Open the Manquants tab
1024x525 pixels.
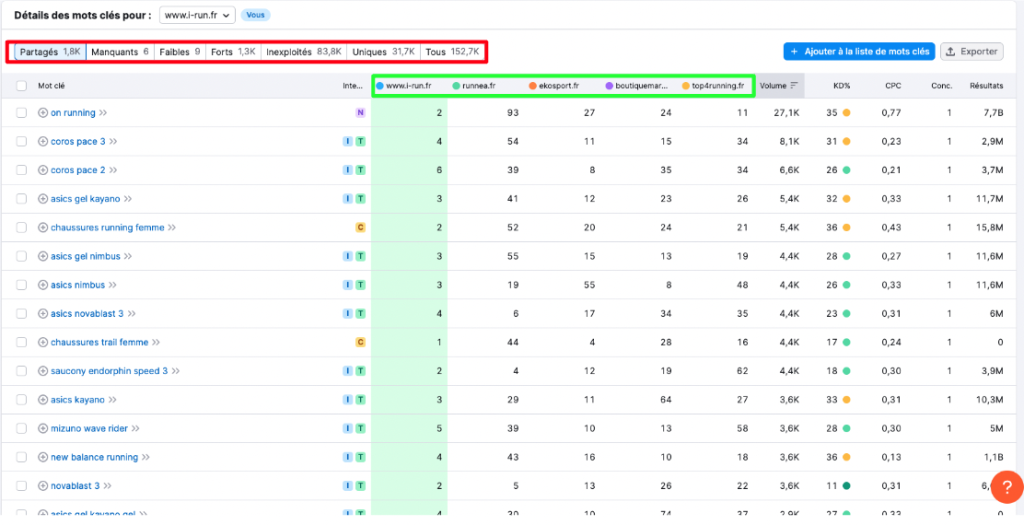120,52
